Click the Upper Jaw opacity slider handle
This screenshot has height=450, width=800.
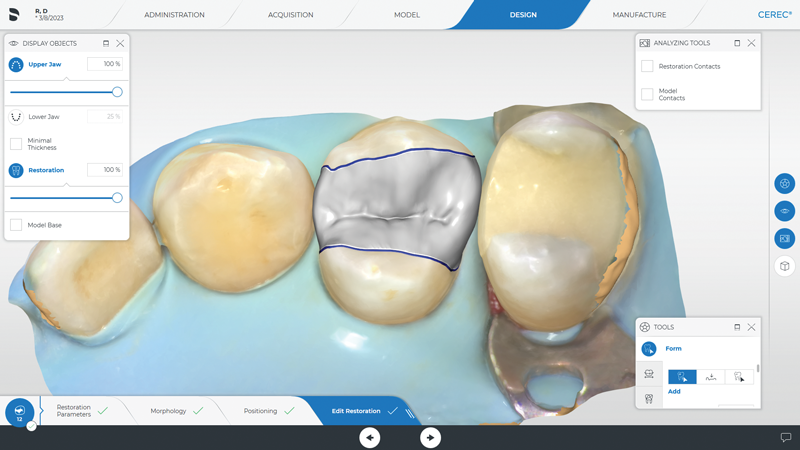point(117,92)
